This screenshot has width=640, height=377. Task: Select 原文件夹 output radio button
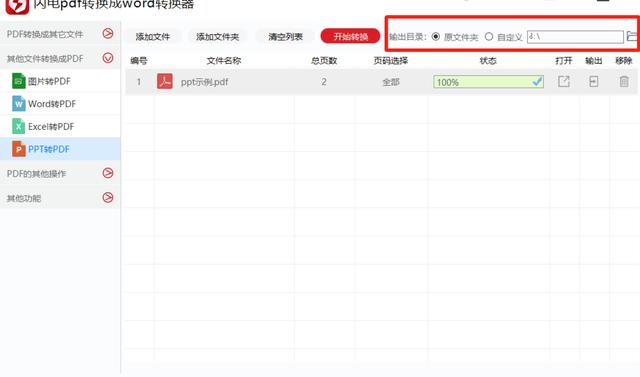pos(436,37)
